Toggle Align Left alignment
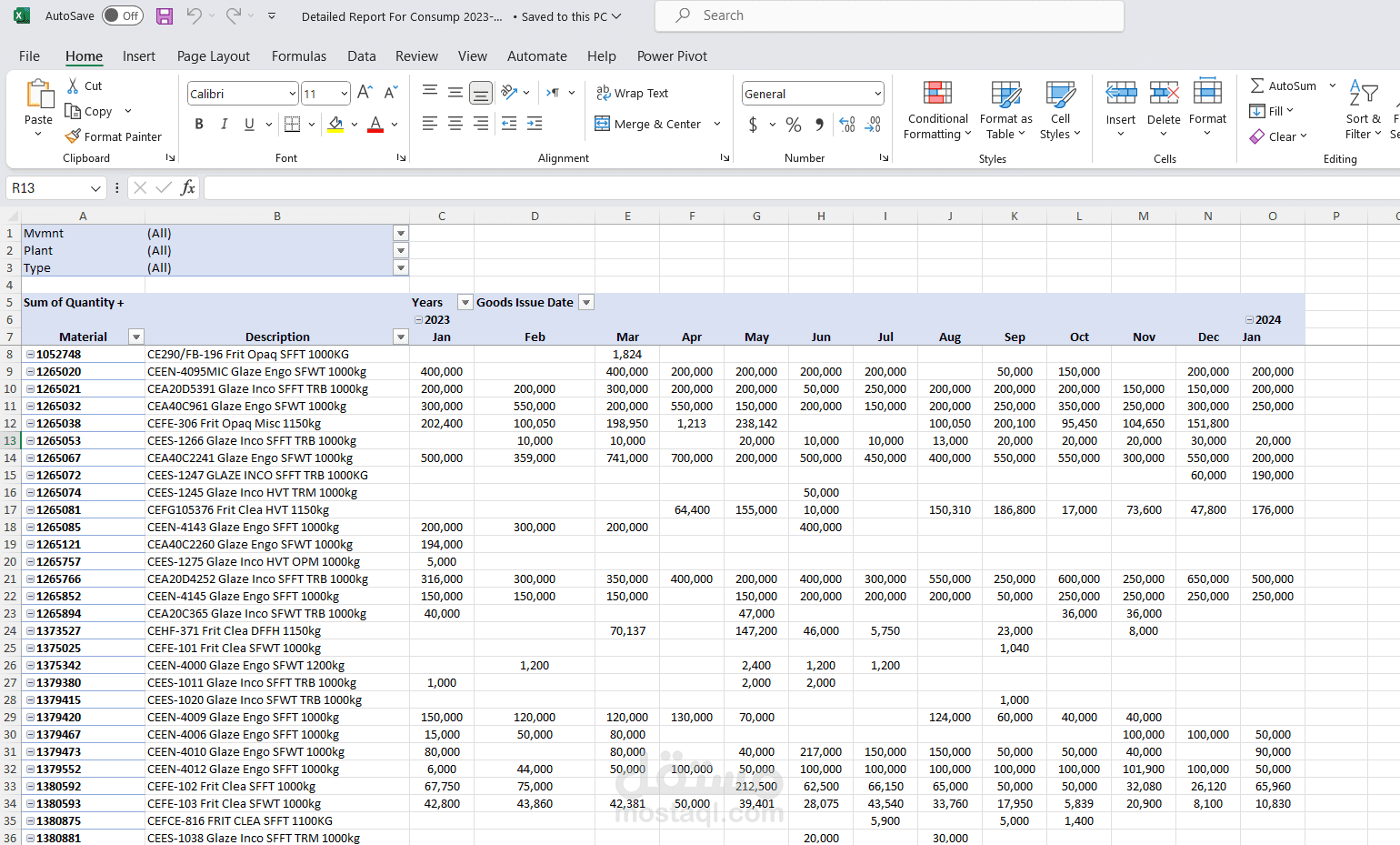1400x845 pixels. point(430,123)
